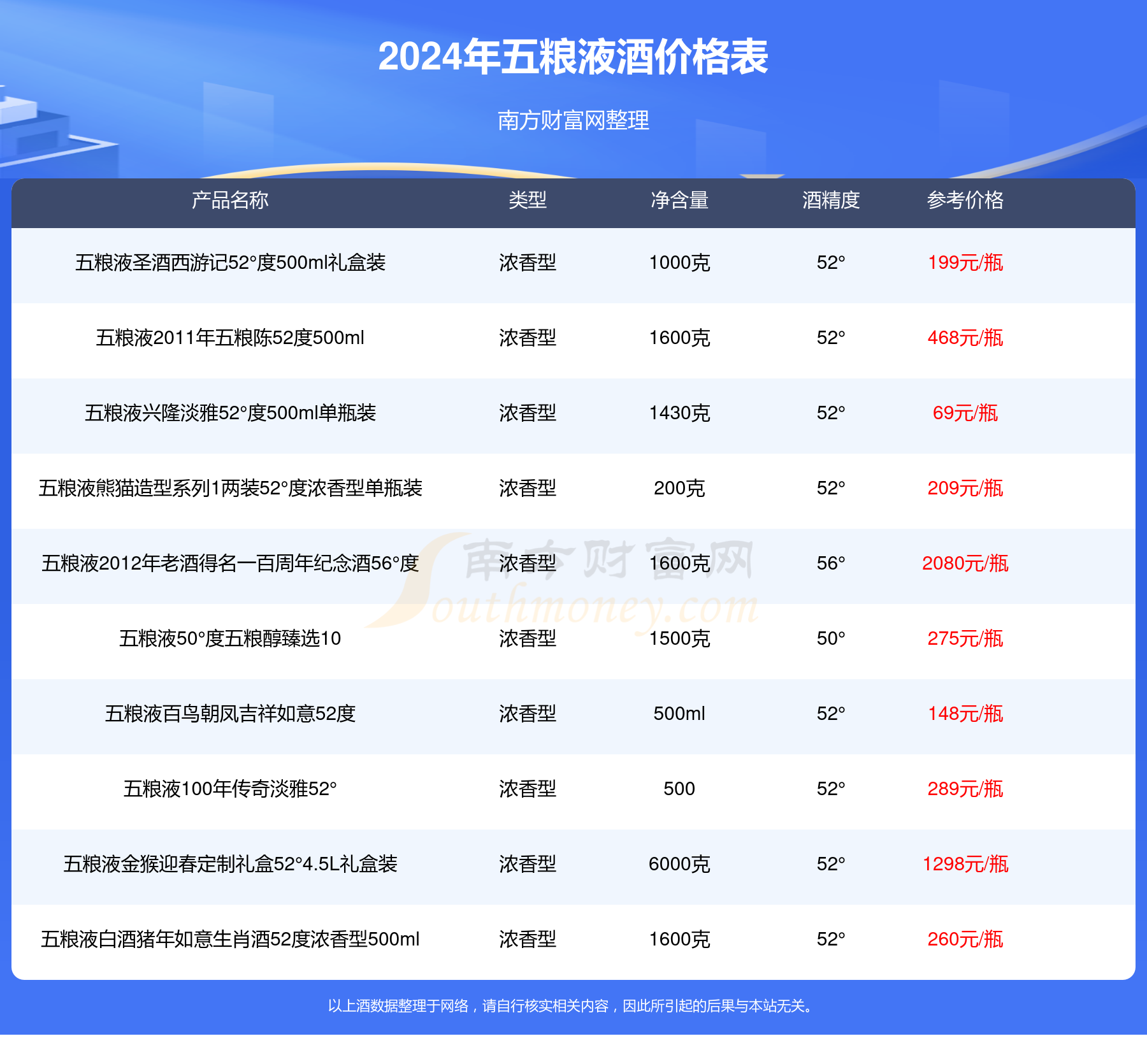Click net content 500ml
Screen dimensions: 1147x1064
(x=679, y=714)
